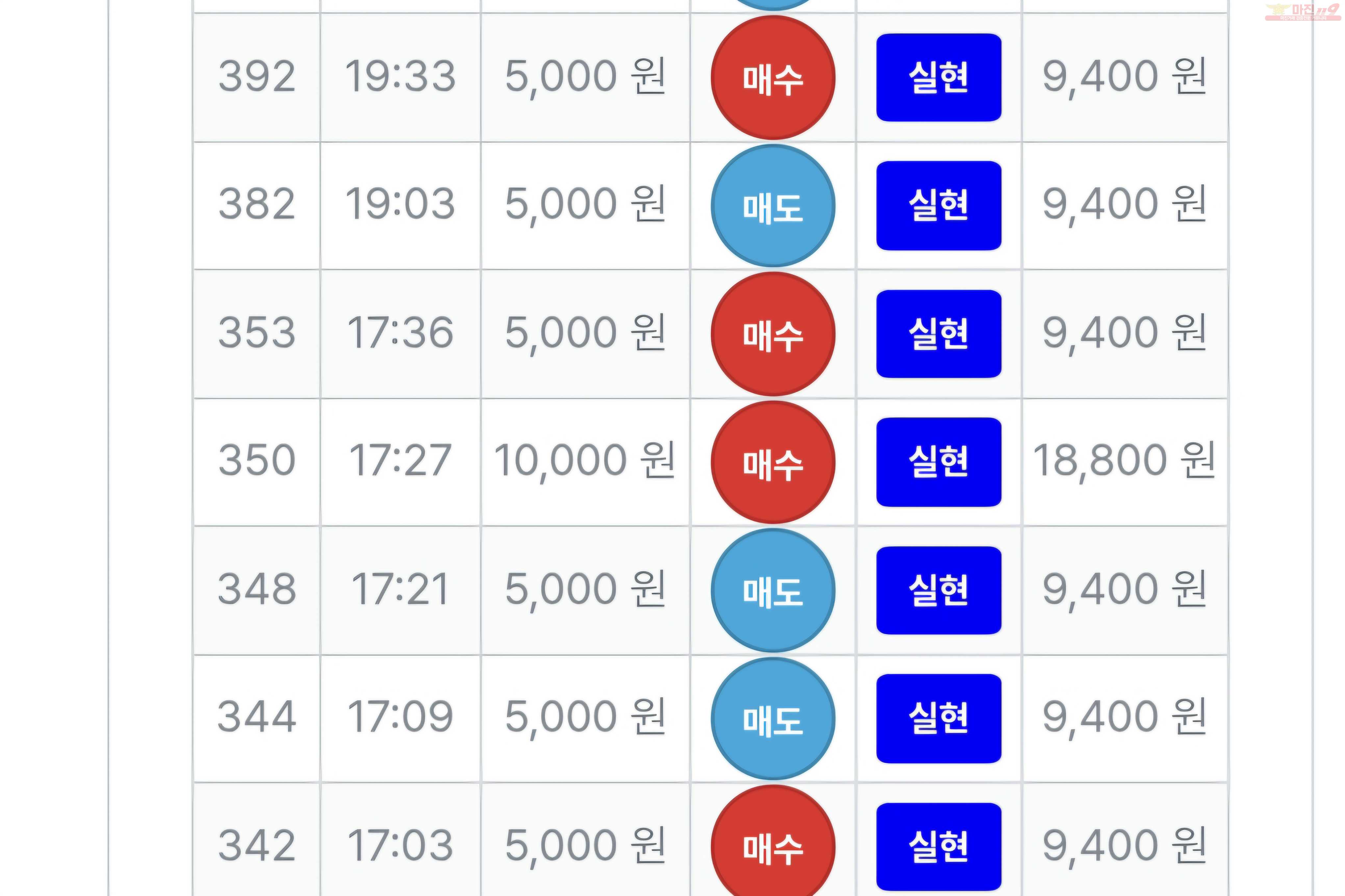Select the 18,800 원 payout cell
1345x896 pixels.
click(1124, 462)
